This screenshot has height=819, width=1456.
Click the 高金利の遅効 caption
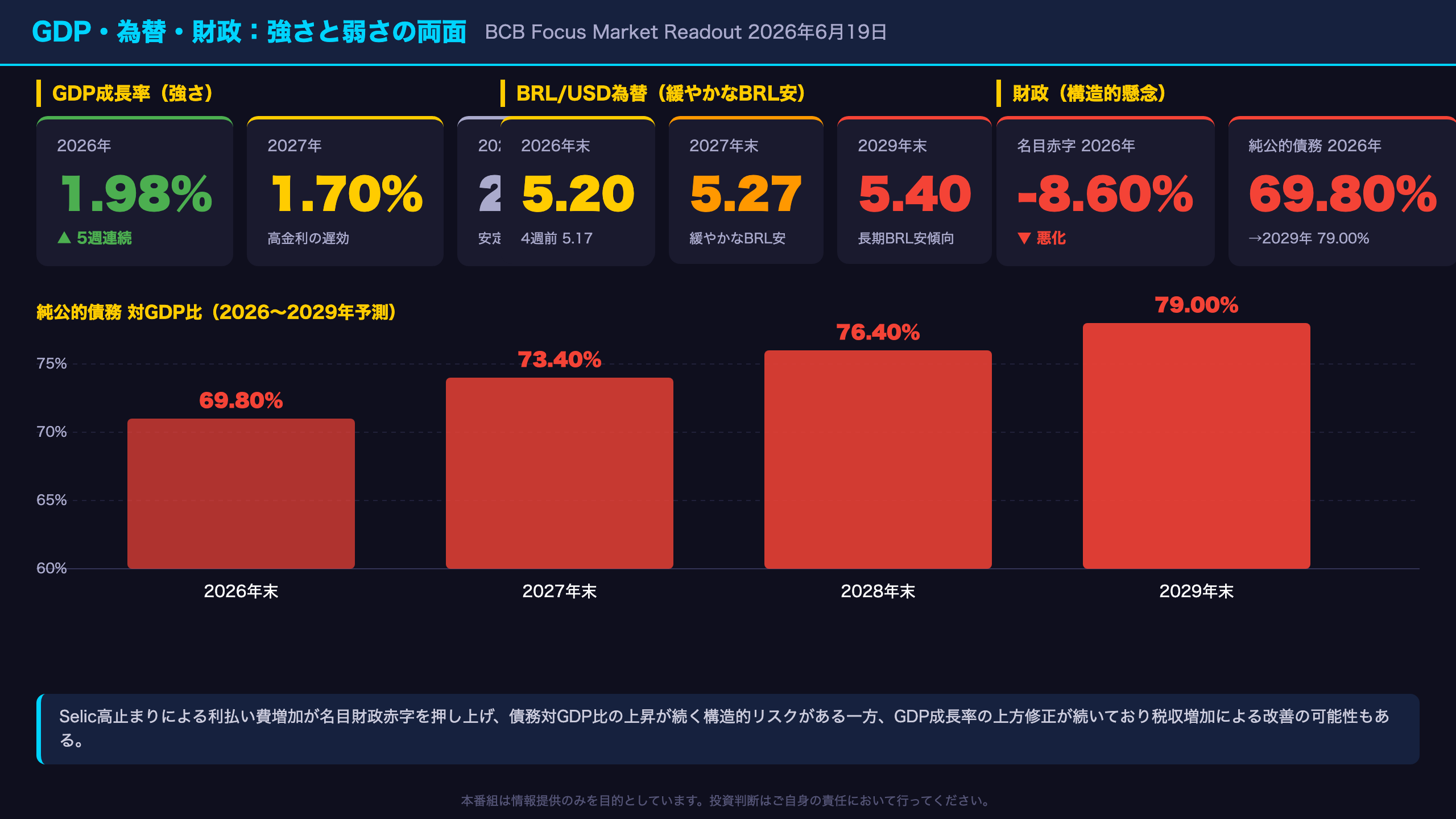pos(308,238)
